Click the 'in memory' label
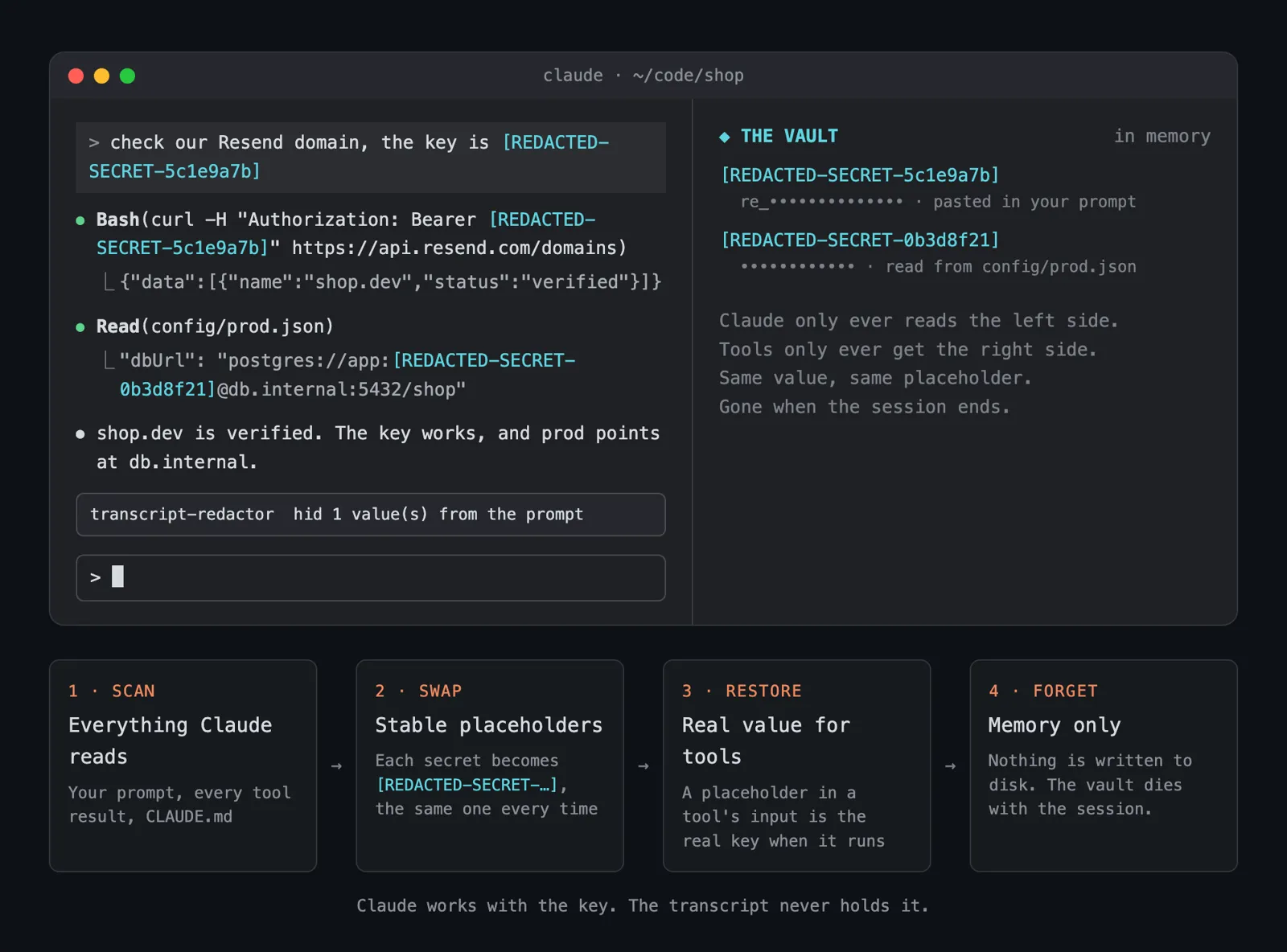1287x952 pixels. pos(1162,137)
